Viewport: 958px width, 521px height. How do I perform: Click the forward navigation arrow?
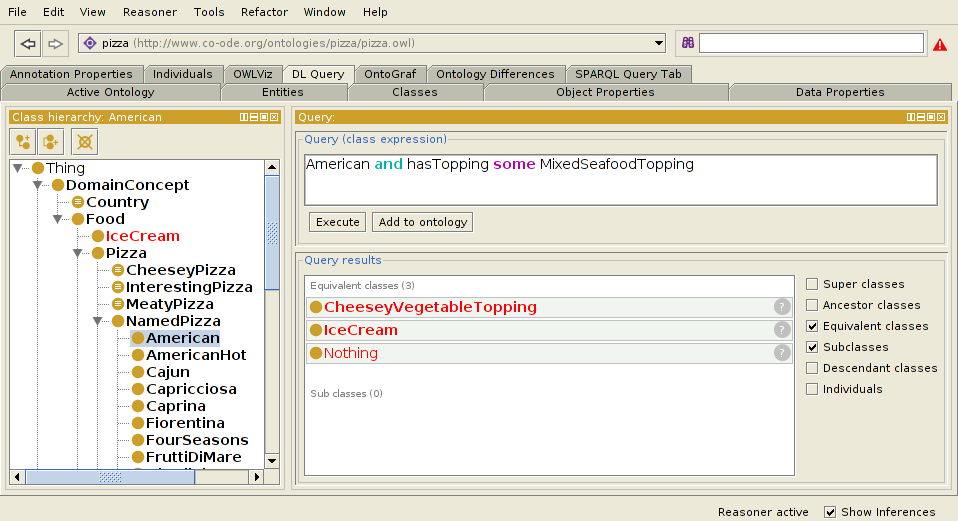click(55, 43)
